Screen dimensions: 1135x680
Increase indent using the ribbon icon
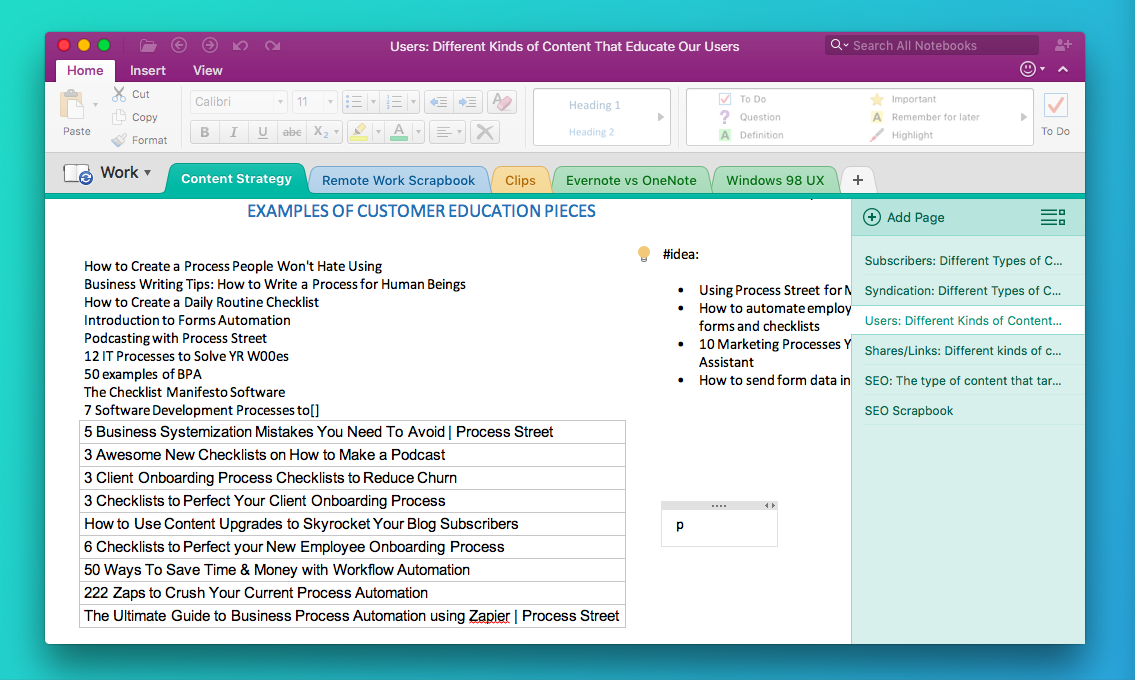(467, 102)
